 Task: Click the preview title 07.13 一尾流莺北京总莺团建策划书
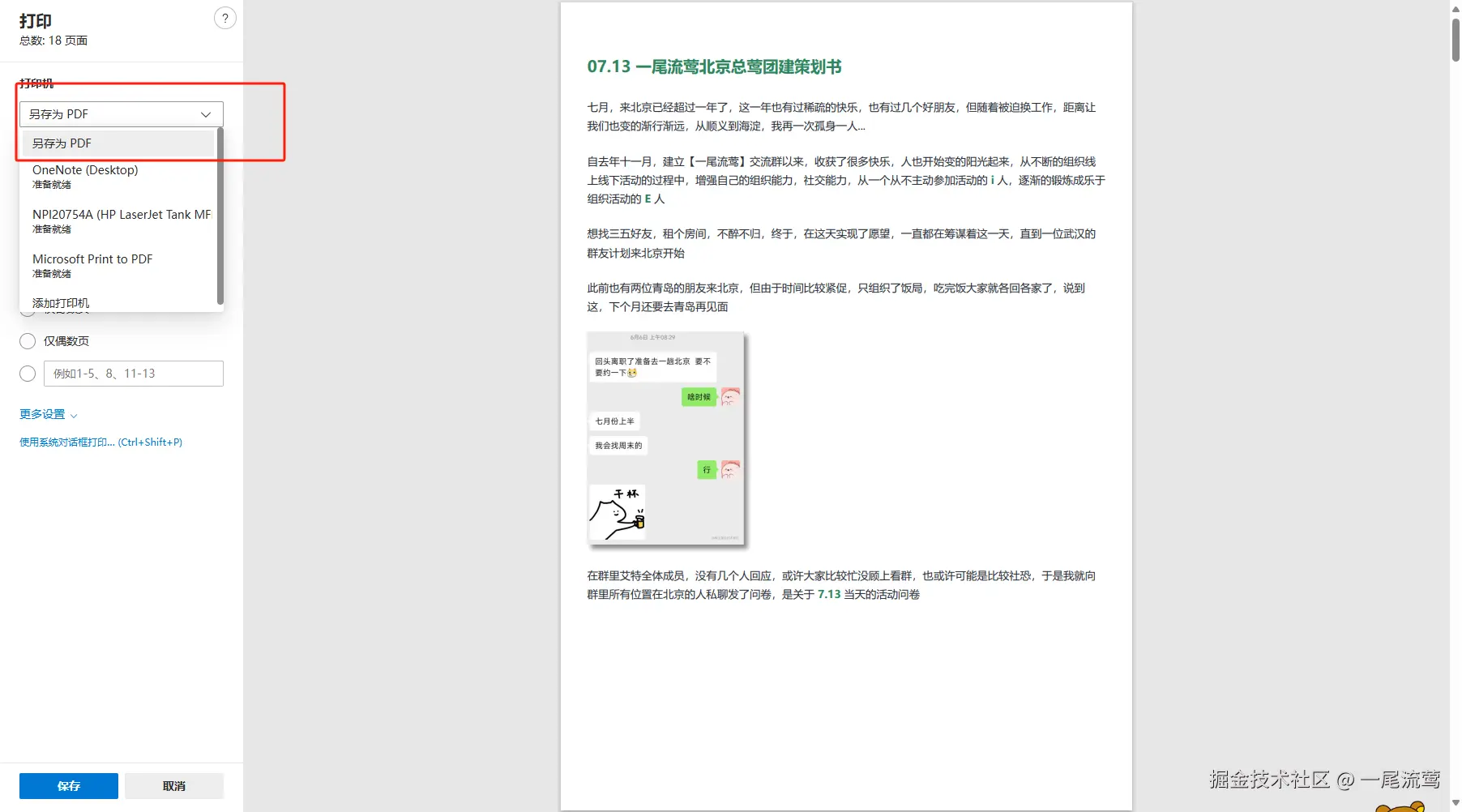(715, 66)
